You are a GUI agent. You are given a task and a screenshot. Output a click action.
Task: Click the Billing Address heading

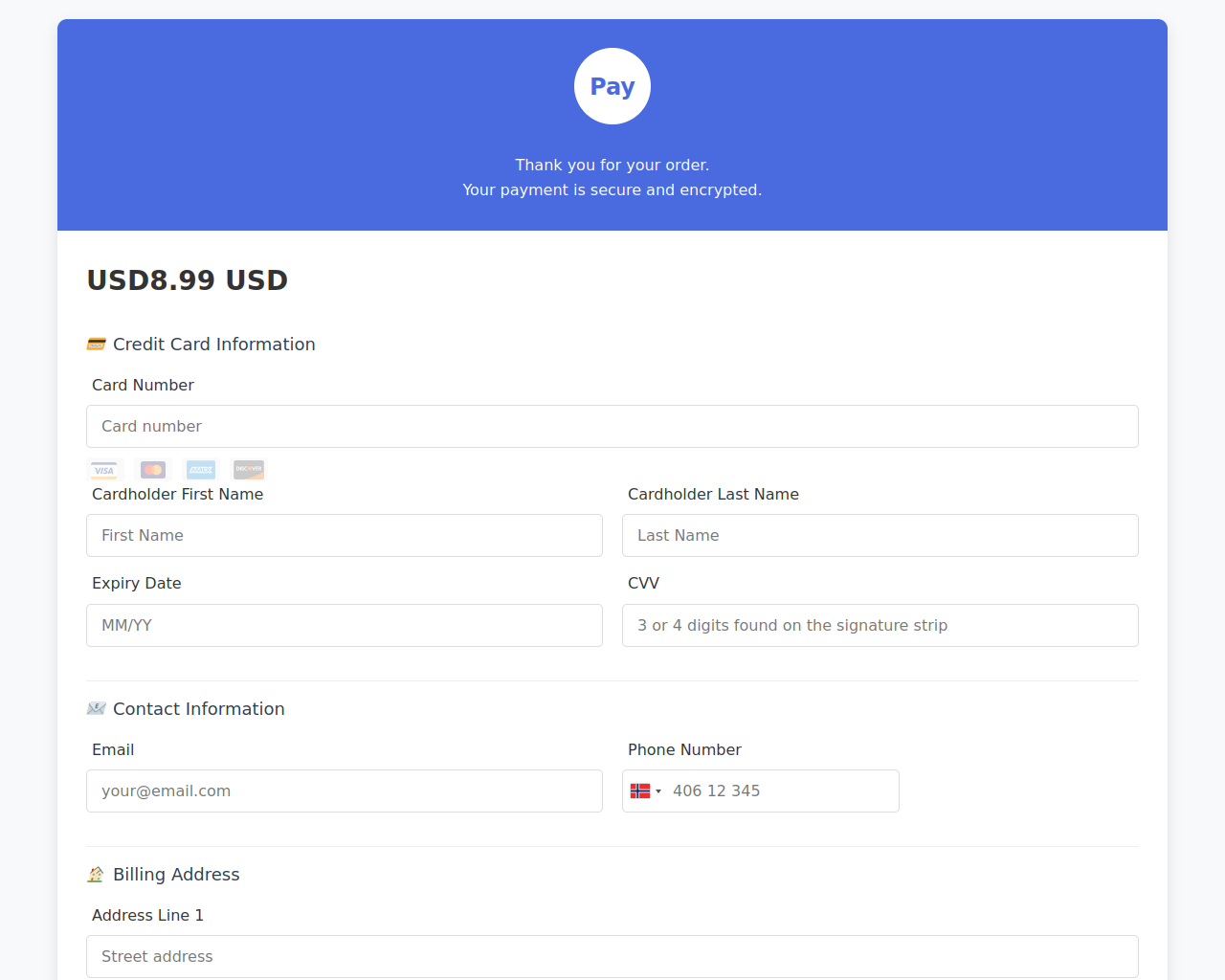(176, 875)
